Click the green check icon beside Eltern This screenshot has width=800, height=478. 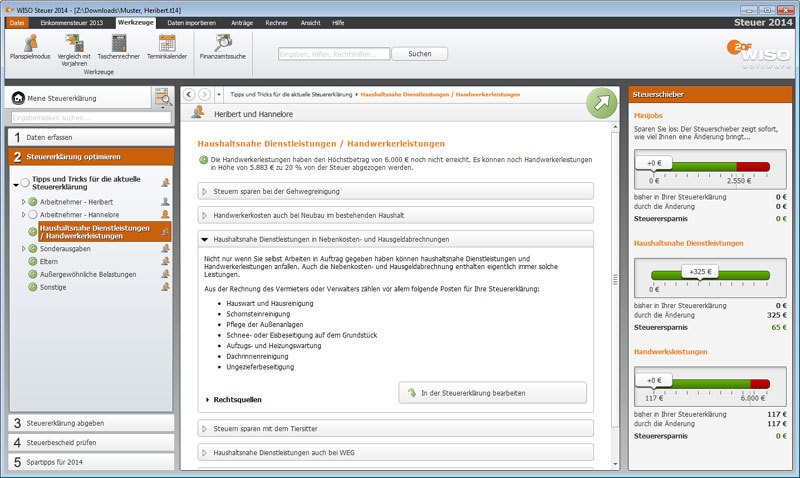click(x=33, y=261)
